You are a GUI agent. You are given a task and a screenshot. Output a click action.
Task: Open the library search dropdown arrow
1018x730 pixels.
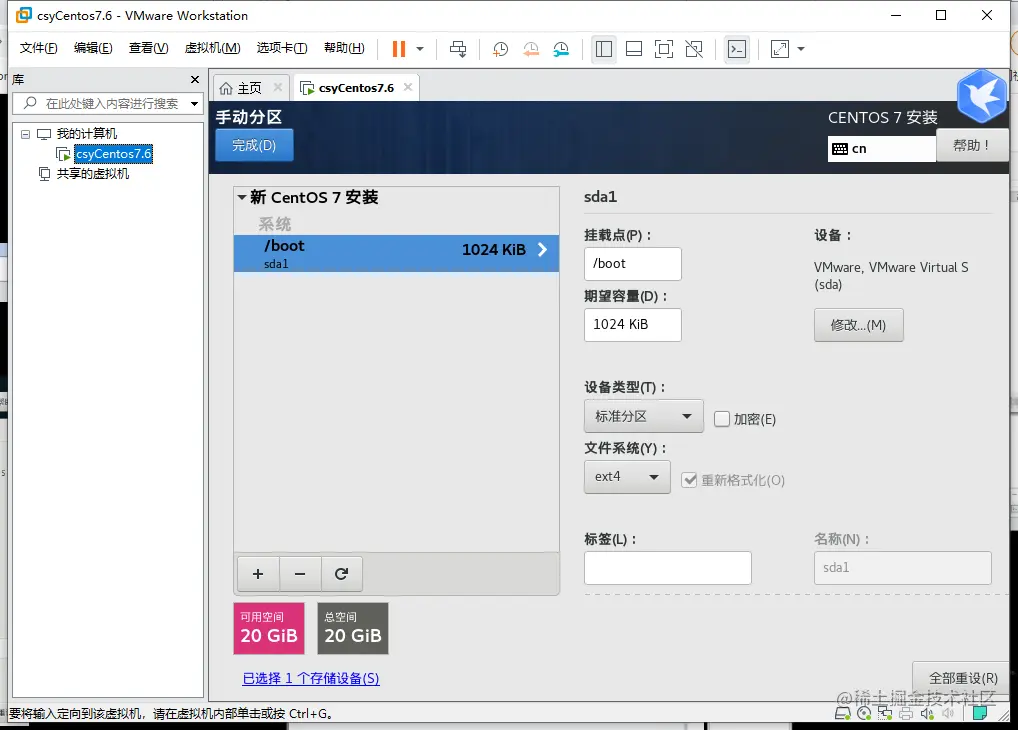(x=194, y=103)
